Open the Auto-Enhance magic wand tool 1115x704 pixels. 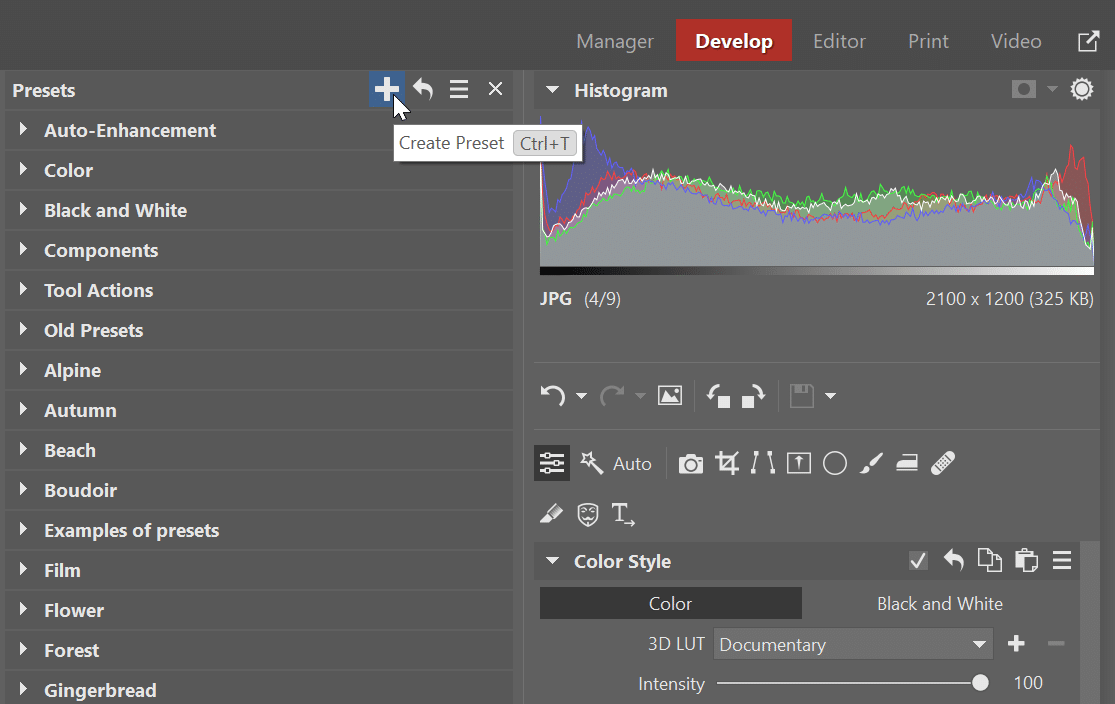pos(591,462)
